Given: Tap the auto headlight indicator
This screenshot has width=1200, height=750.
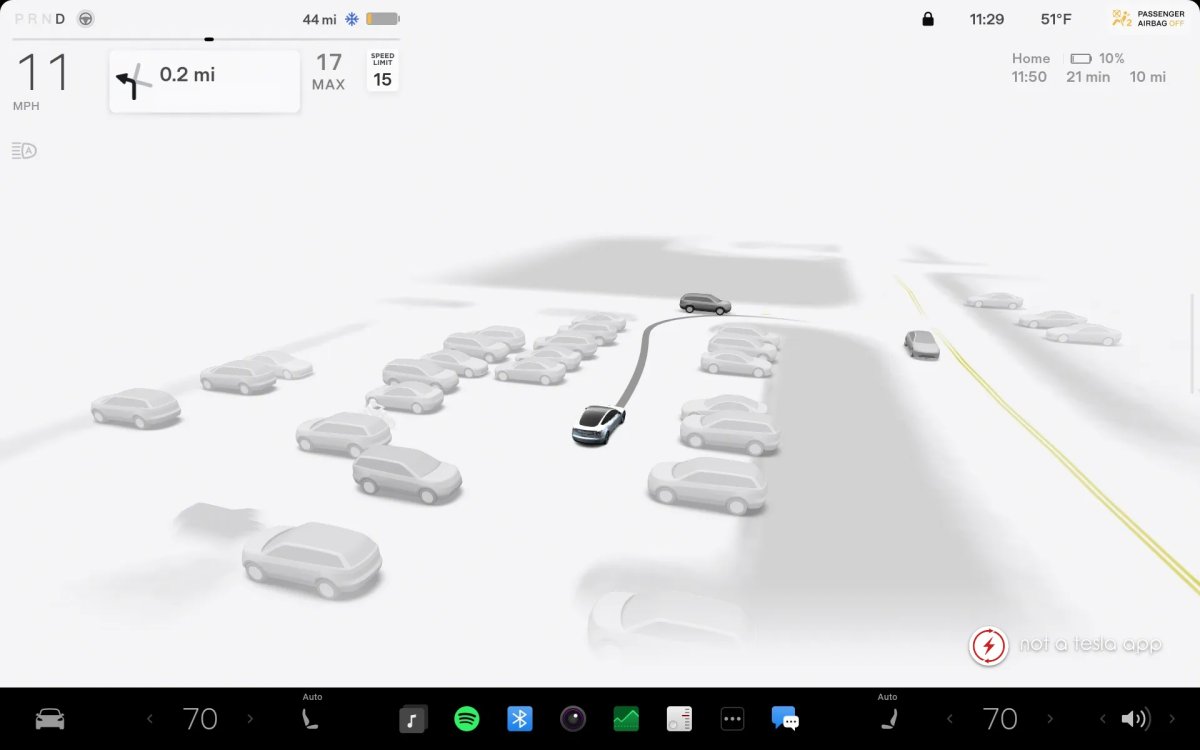Looking at the screenshot, I should [x=22, y=150].
